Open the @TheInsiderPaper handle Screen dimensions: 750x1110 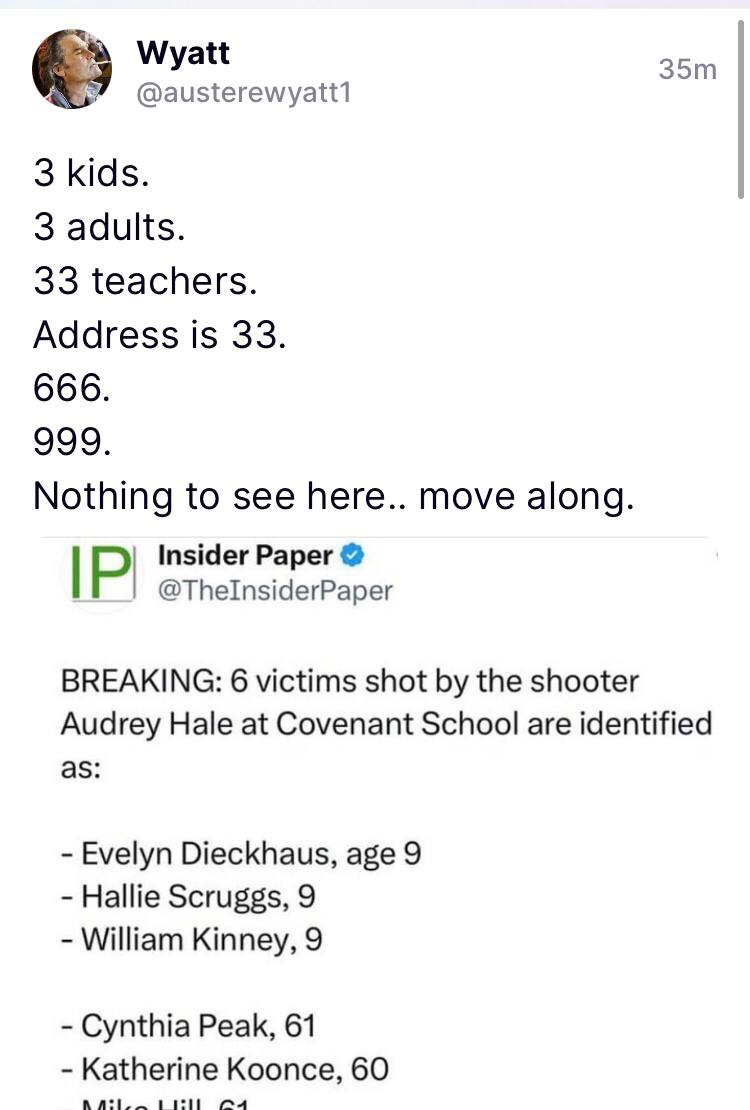[275, 591]
